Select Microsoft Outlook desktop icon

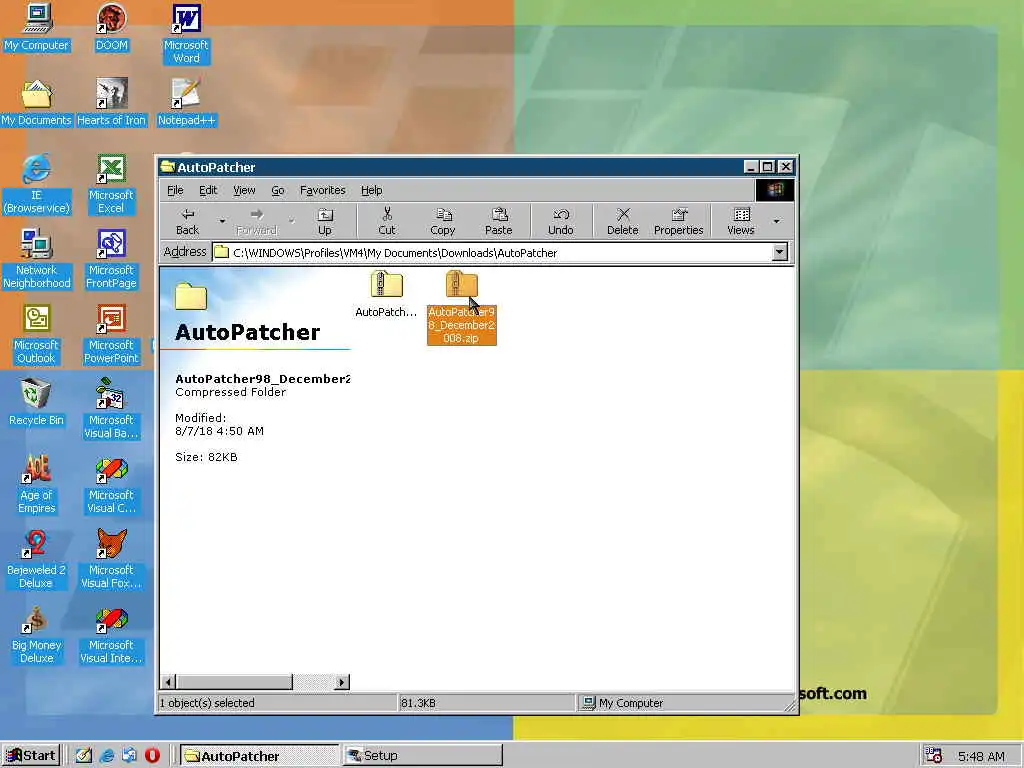[37, 334]
